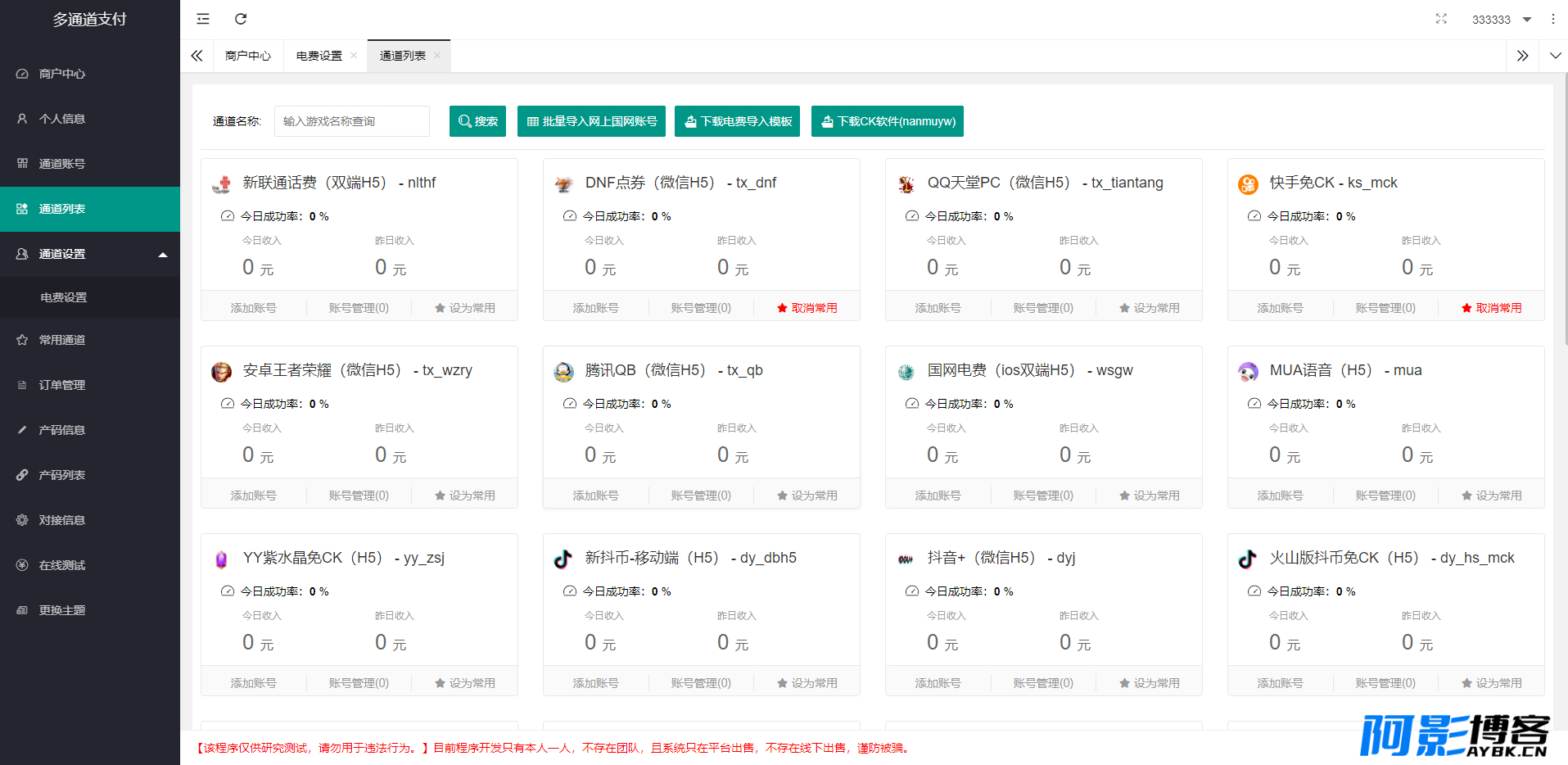The image size is (1568, 765).
Task: Switch to 商户中心 tab
Action: click(x=248, y=56)
